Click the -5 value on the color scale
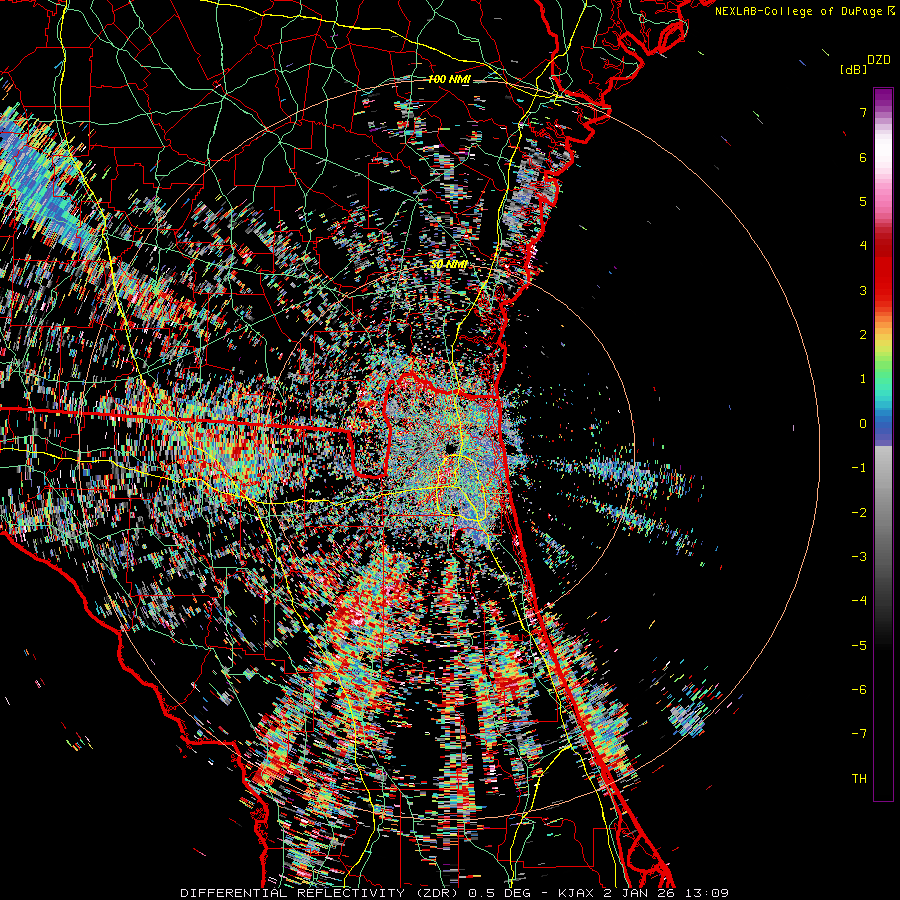 pos(859,646)
